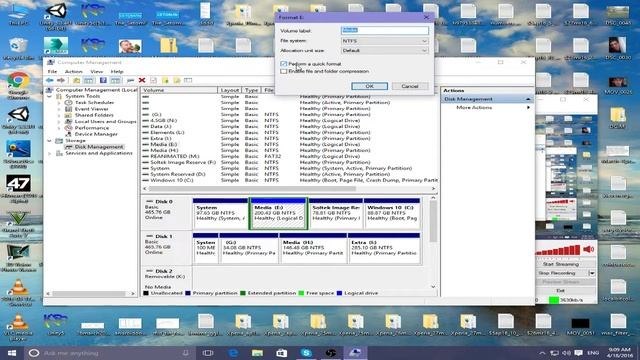Screen dimensions: 640x360
Task: Select Extra (I:) partition on Disk 1
Action: [384, 249]
